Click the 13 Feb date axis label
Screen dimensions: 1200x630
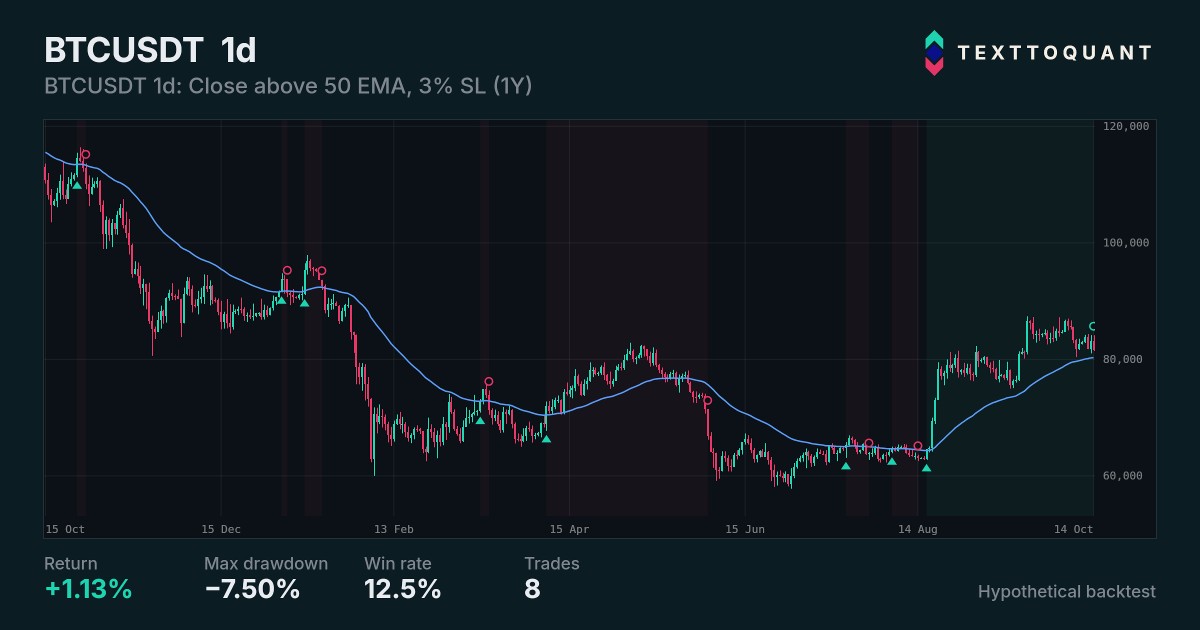click(394, 528)
